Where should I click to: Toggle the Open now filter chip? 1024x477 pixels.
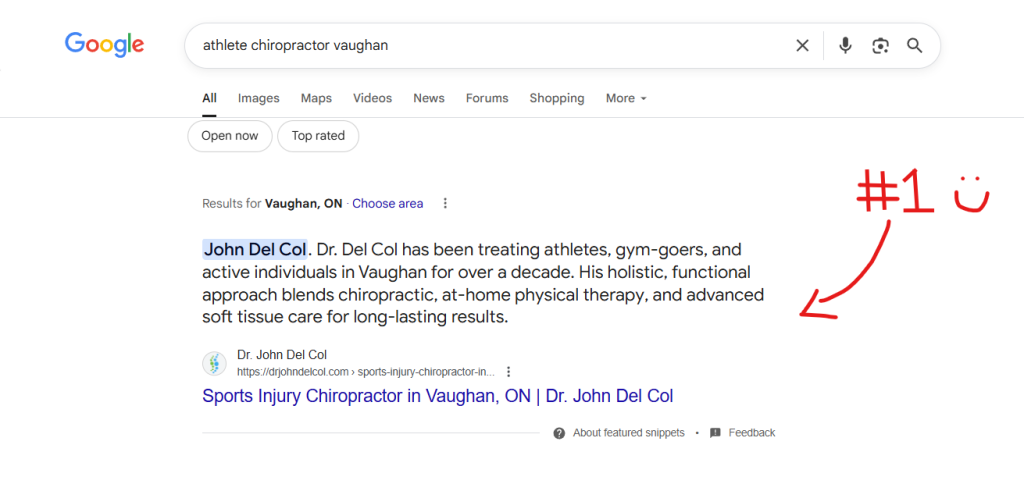(230, 136)
